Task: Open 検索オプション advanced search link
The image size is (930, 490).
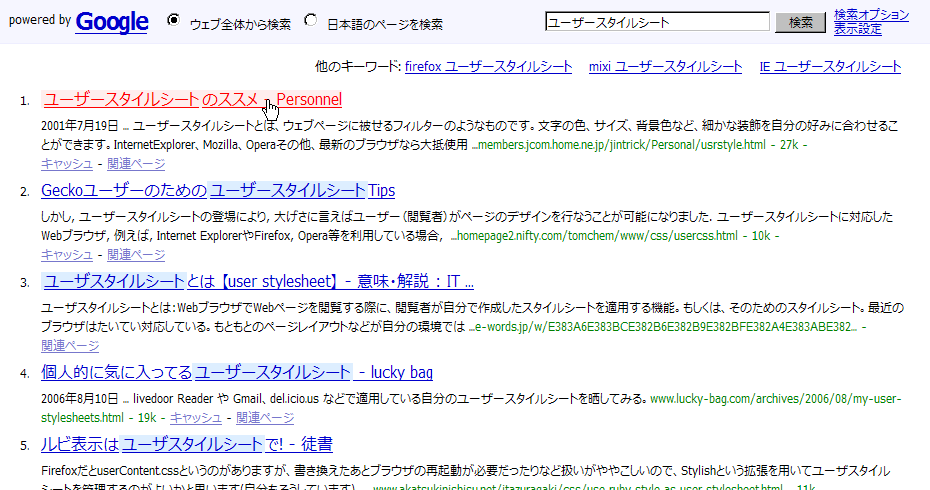Action: (871, 15)
